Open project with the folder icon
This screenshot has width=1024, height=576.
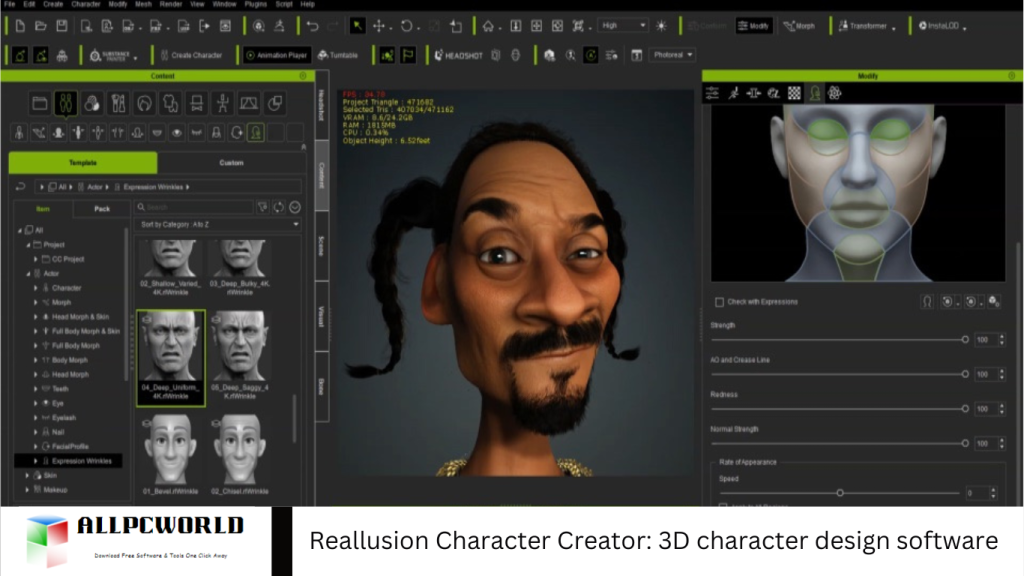point(40,26)
